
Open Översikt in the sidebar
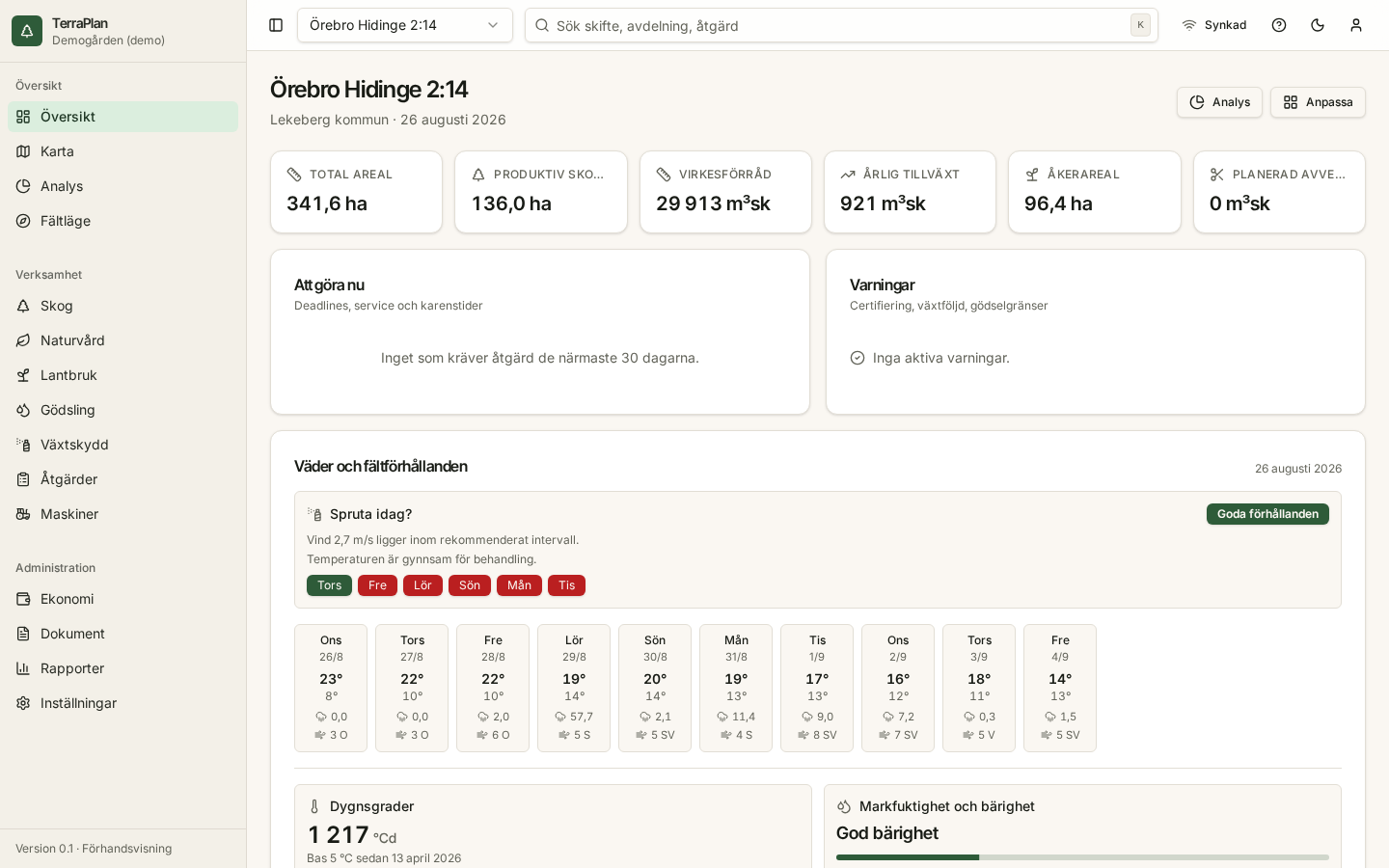(x=123, y=117)
